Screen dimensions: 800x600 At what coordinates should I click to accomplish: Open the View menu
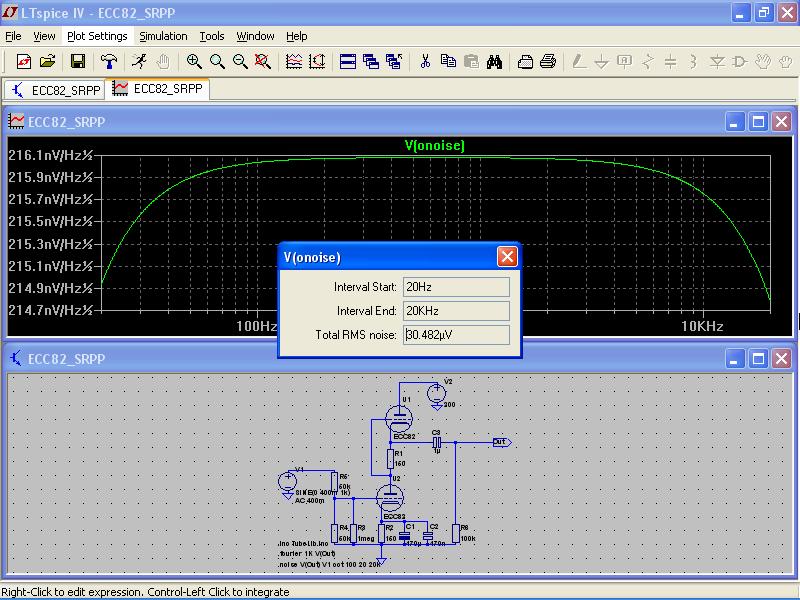coord(44,36)
